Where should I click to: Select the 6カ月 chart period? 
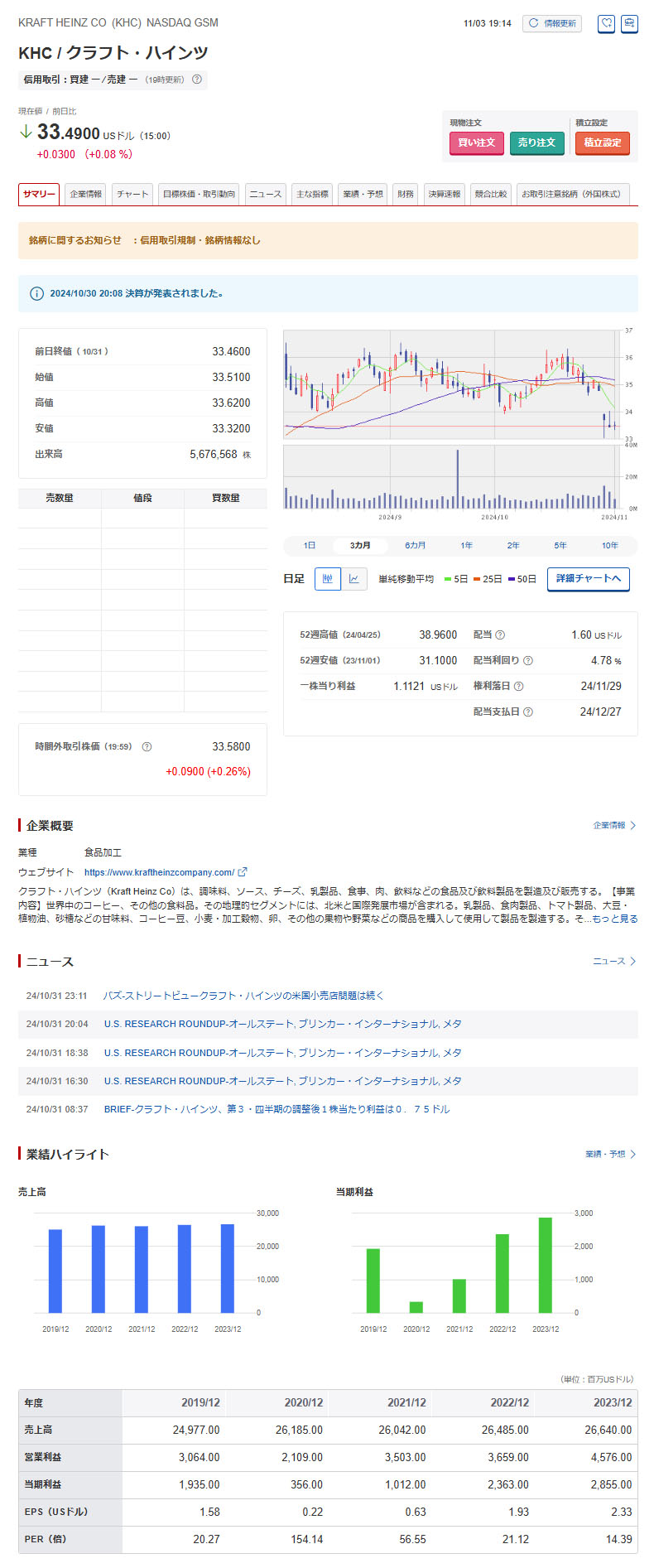(415, 546)
